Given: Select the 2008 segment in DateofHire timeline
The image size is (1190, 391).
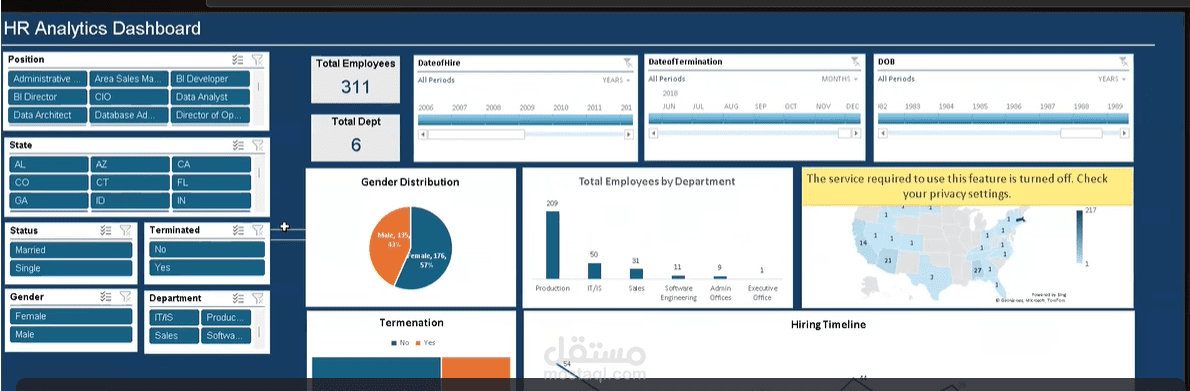Looking at the screenshot, I should (x=493, y=119).
